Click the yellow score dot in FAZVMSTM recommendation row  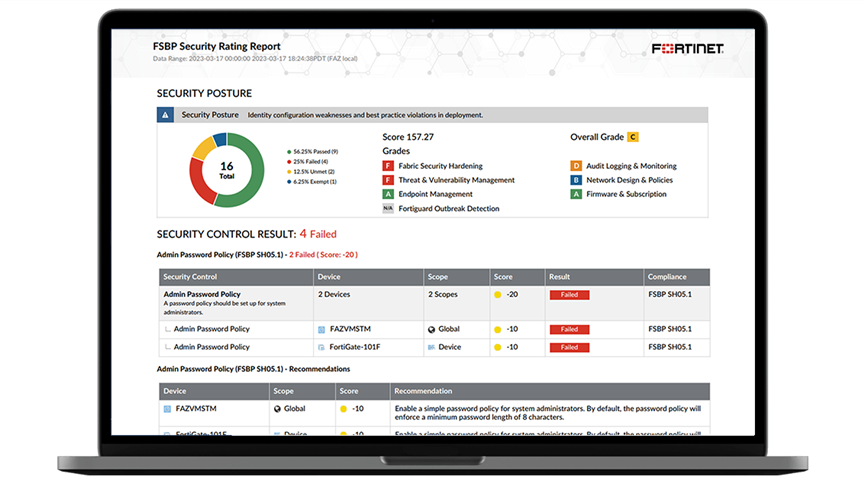coord(343,409)
